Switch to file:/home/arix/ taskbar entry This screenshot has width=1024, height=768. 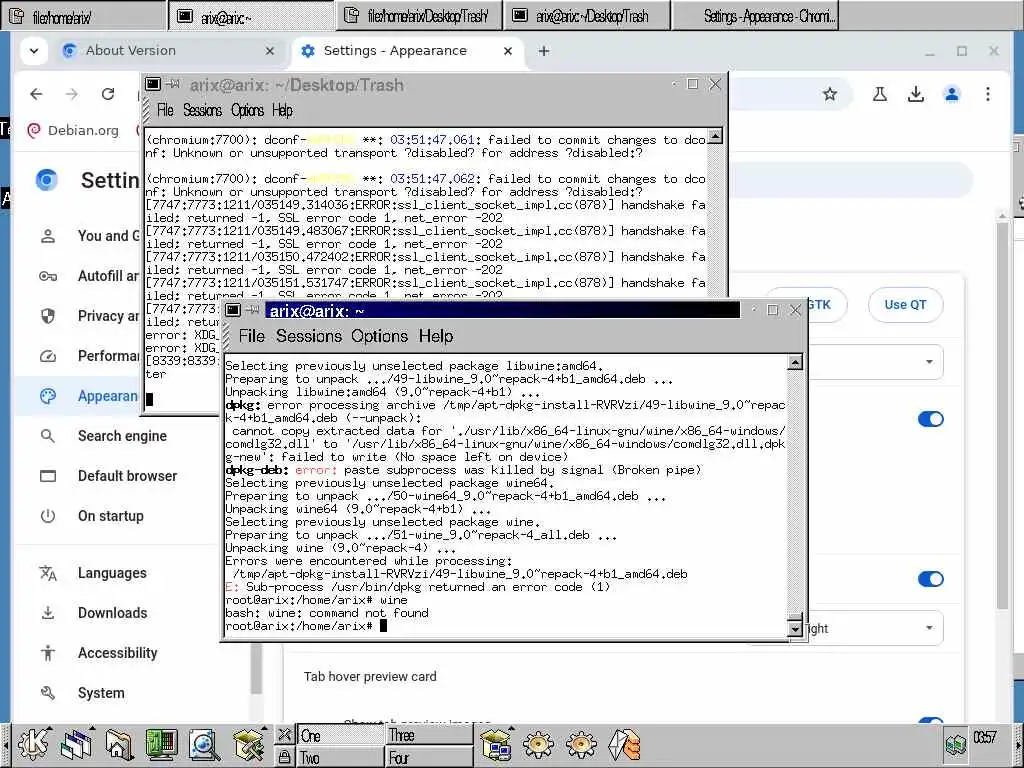tap(84, 16)
